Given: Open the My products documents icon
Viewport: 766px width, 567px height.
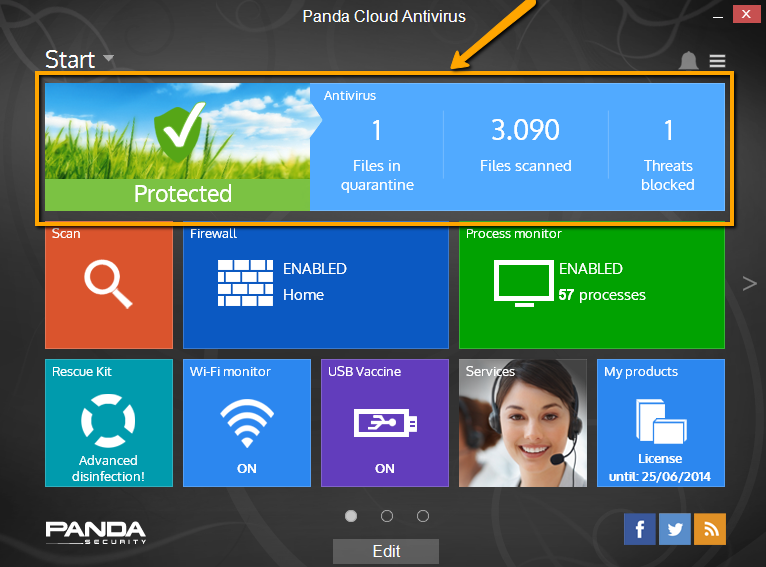Looking at the screenshot, I should click(x=661, y=421).
